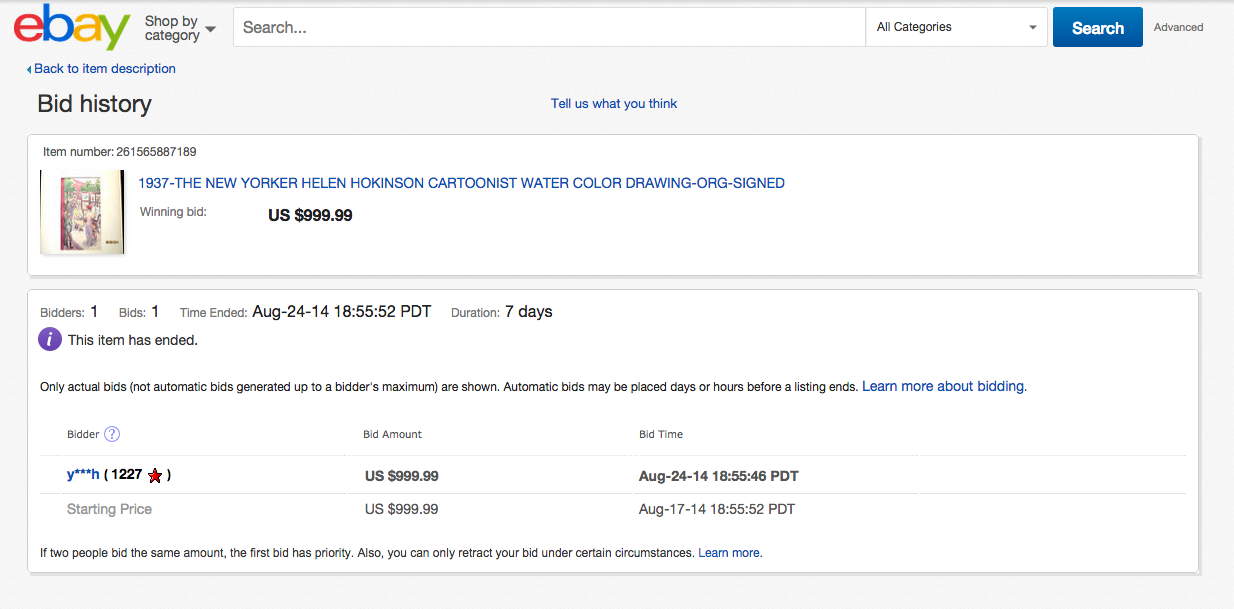Select start time Aug-17-14 18:55:52 PDT
The image size is (1234, 609).
(x=717, y=509)
